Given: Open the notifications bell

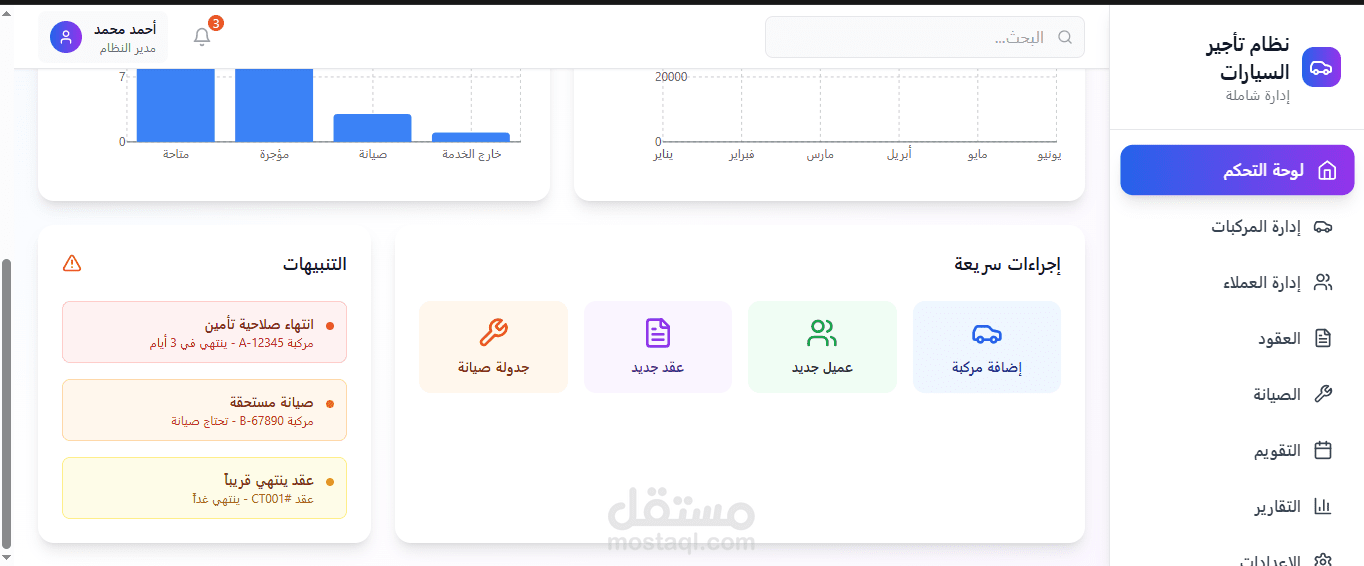Looking at the screenshot, I should click(202, 37).
